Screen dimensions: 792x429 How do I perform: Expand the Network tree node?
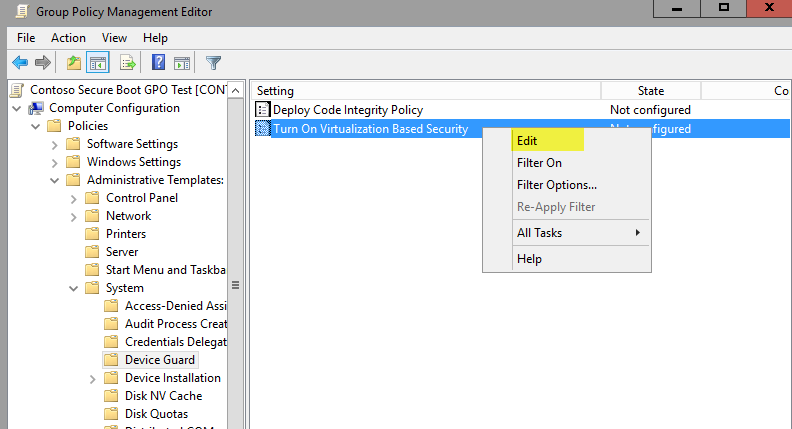pos(74,217)
